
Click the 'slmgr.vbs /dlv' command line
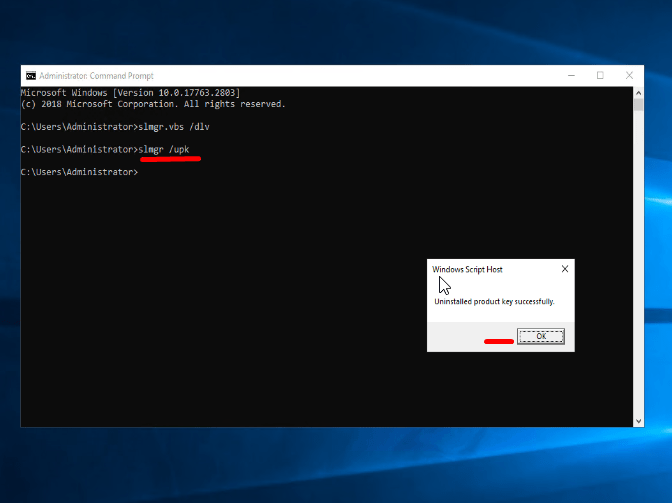tap(115, 127)
